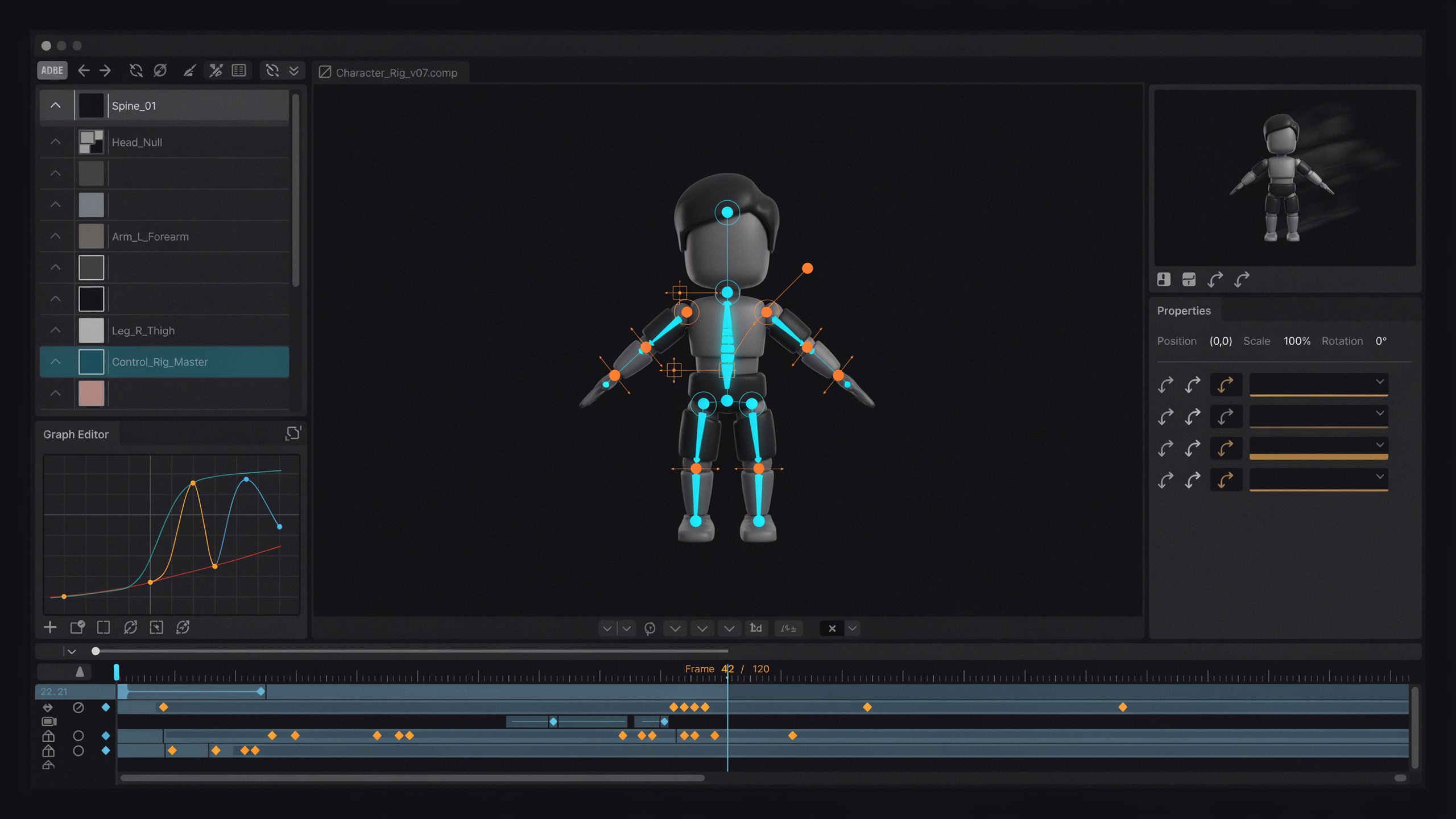Click the bracket frame icon under graph
1456x819 pixels.
(x=104, y=627)
